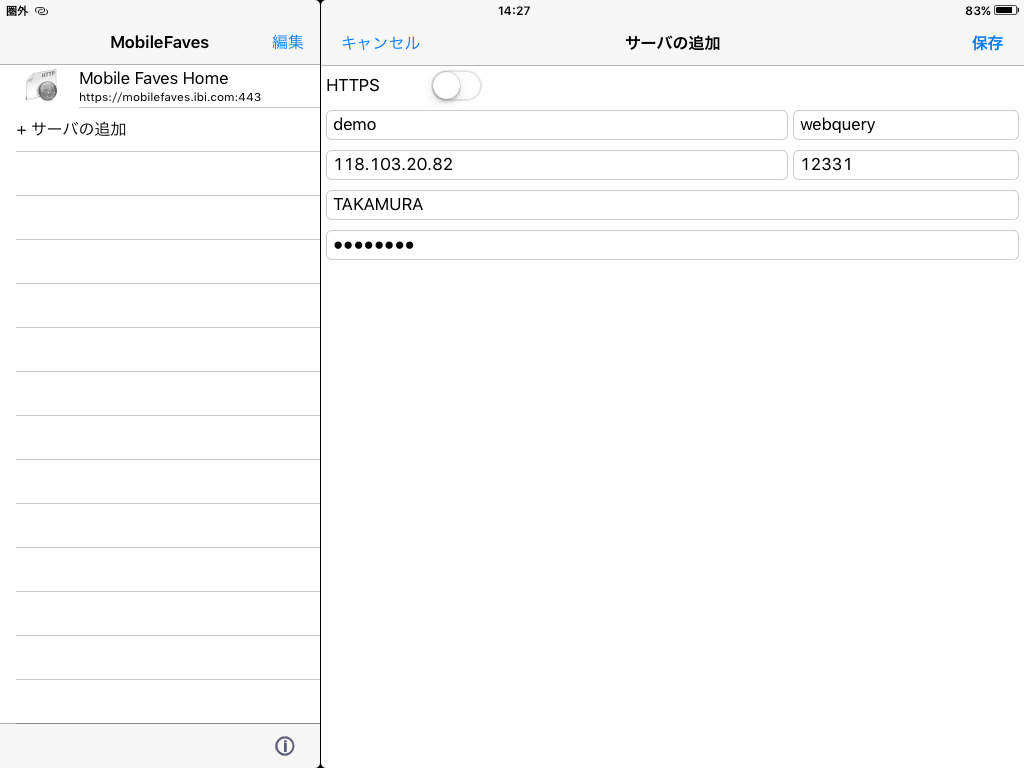
Task: Choose the + サーバの追加 row in sidebar
Action: (72, 129)
